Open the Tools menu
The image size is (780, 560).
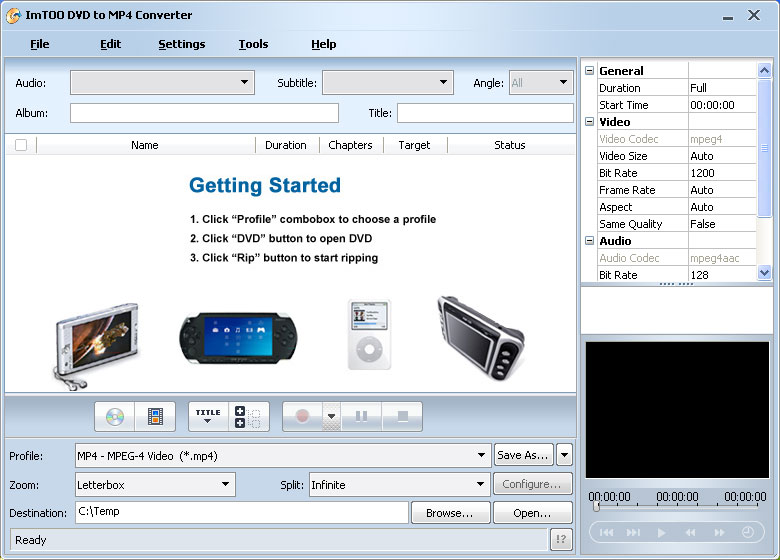(x=253, y=44)
